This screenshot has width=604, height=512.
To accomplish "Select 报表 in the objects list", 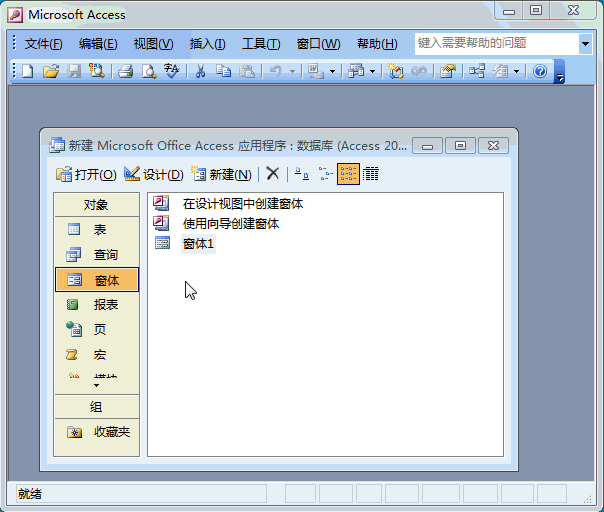I will point(96,305).
